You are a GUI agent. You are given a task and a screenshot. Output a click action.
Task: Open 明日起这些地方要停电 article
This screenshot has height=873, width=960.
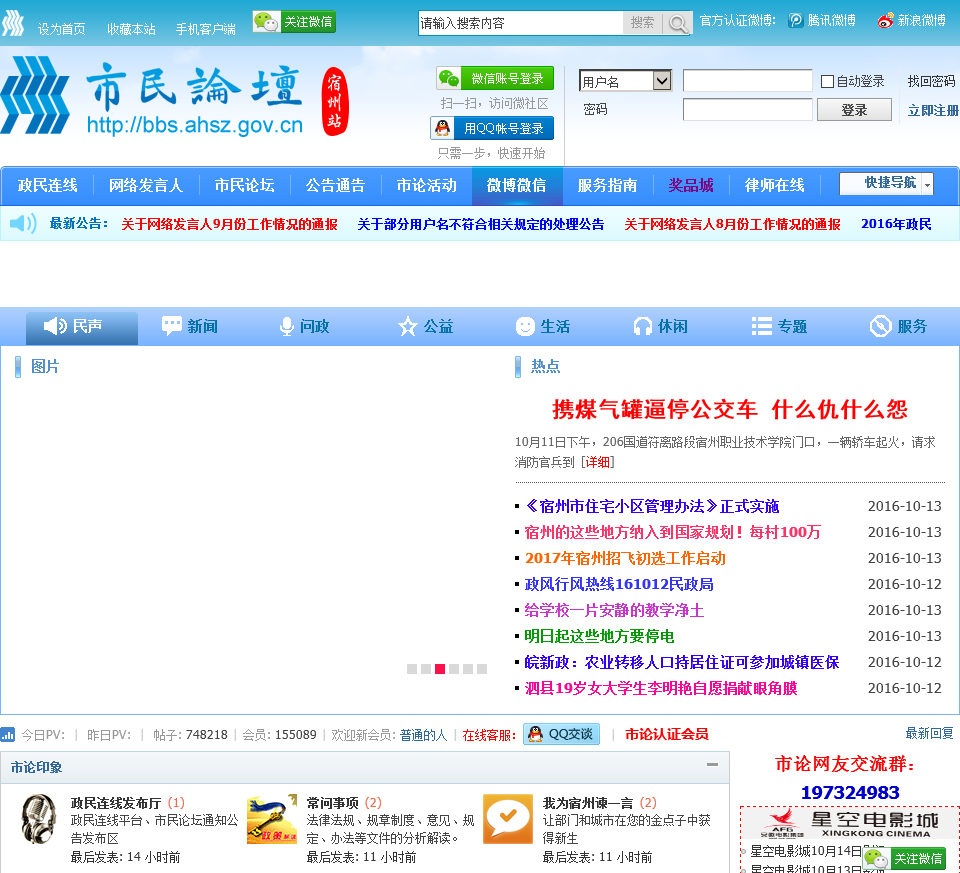[x=599, y=636]
